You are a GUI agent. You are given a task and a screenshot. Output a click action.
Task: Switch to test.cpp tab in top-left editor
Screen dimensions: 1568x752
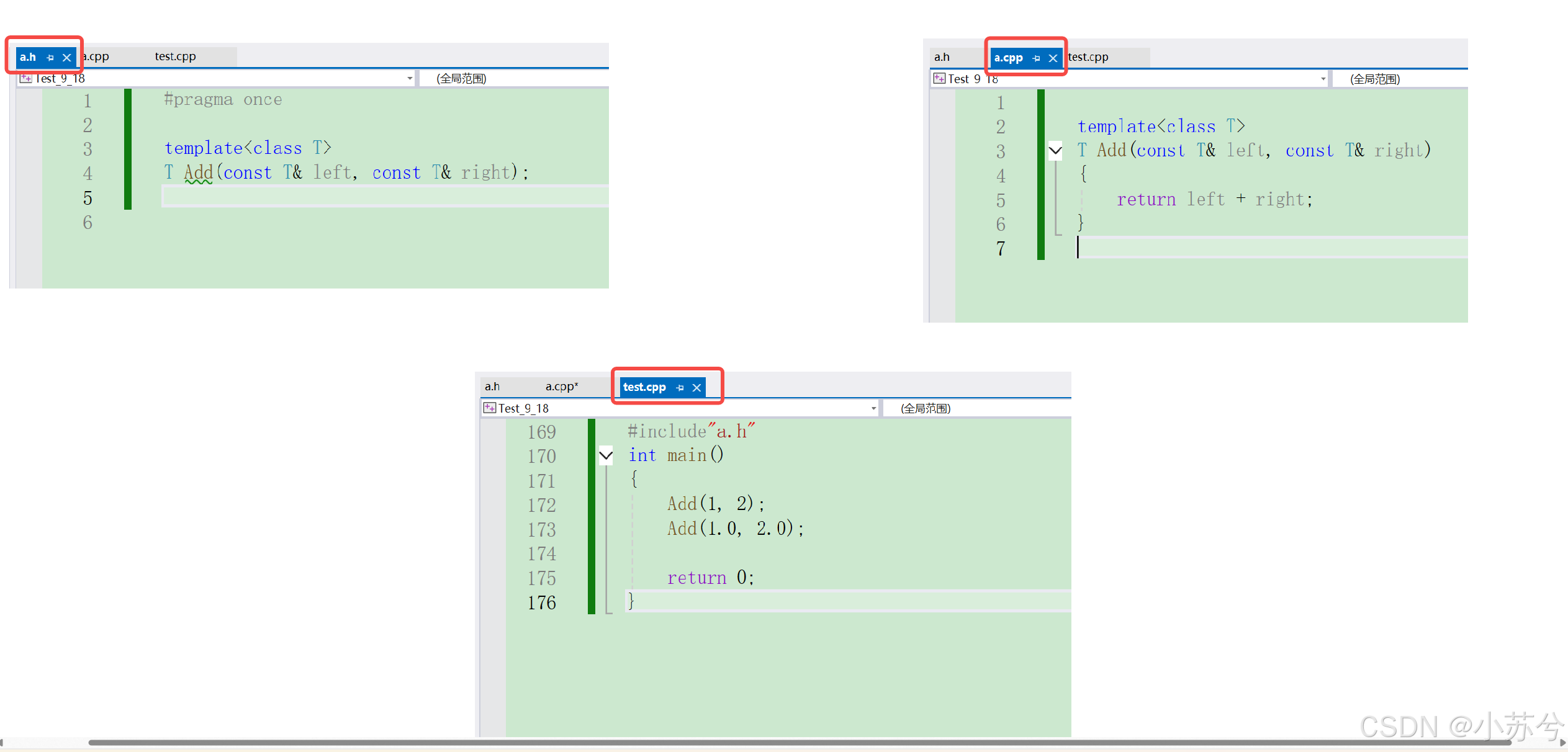point(175,56)
